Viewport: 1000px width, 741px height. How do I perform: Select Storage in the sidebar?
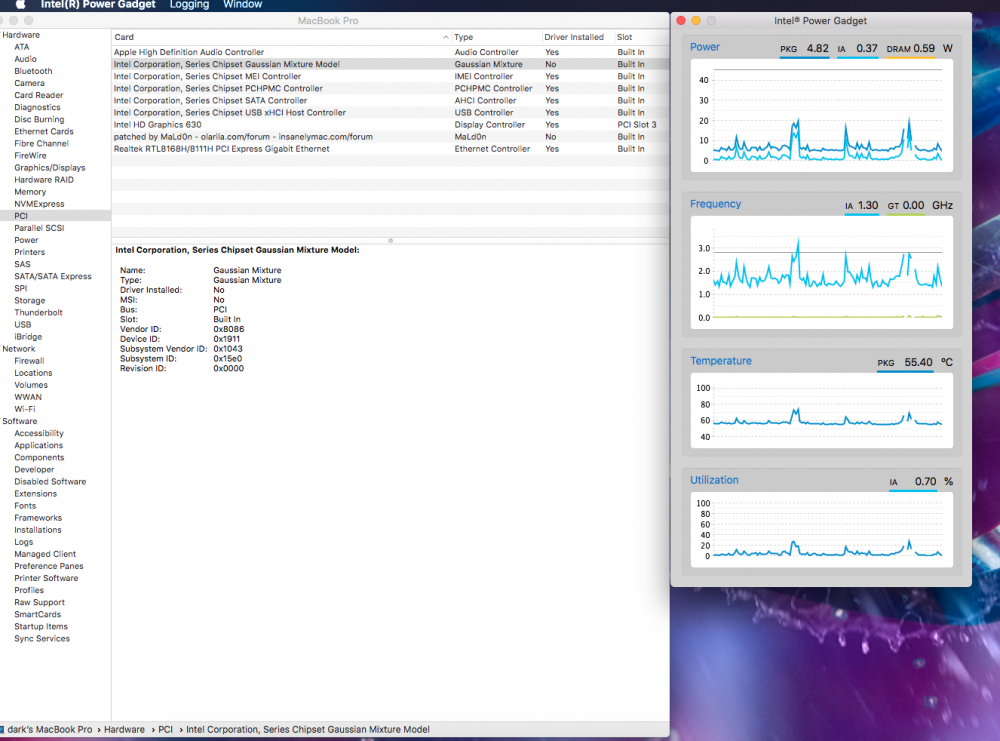30,300
